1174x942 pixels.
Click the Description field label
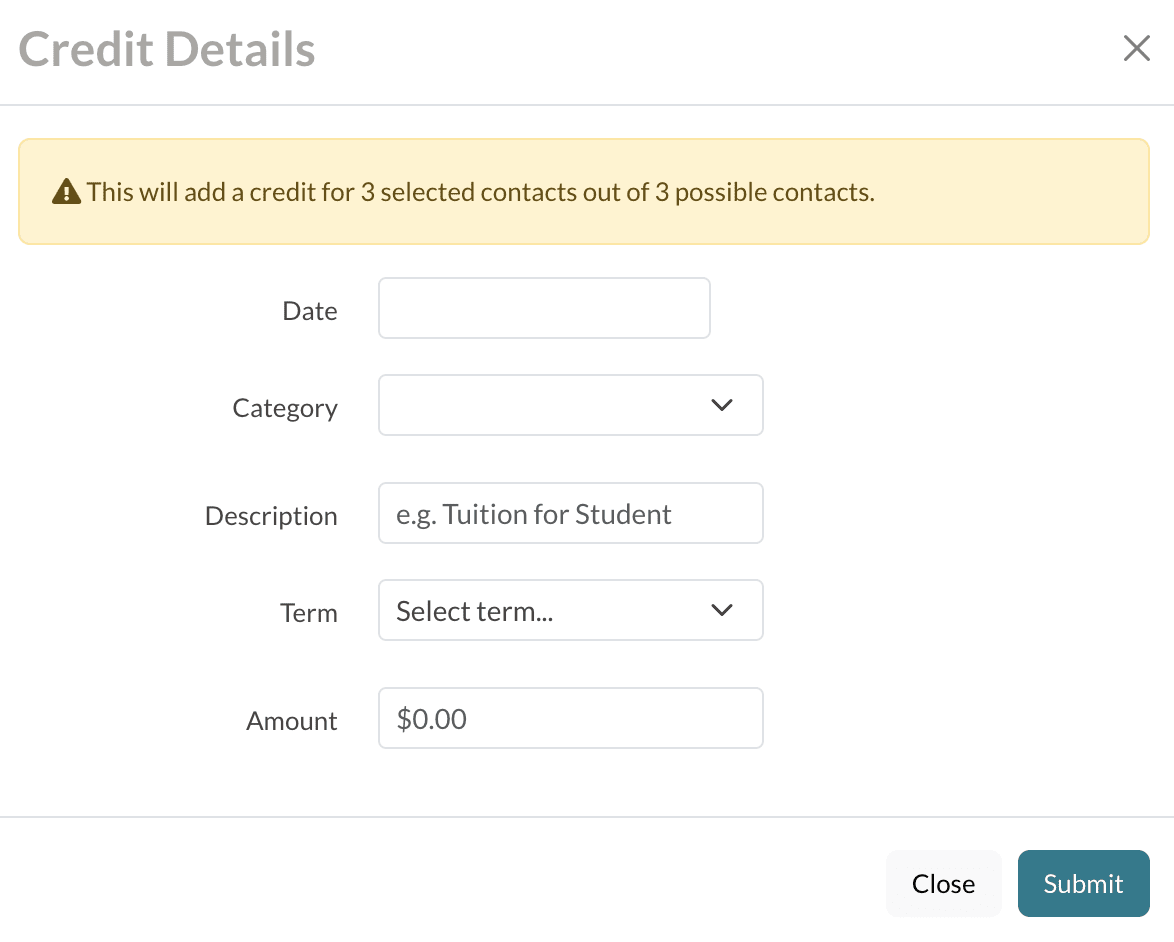271,516
